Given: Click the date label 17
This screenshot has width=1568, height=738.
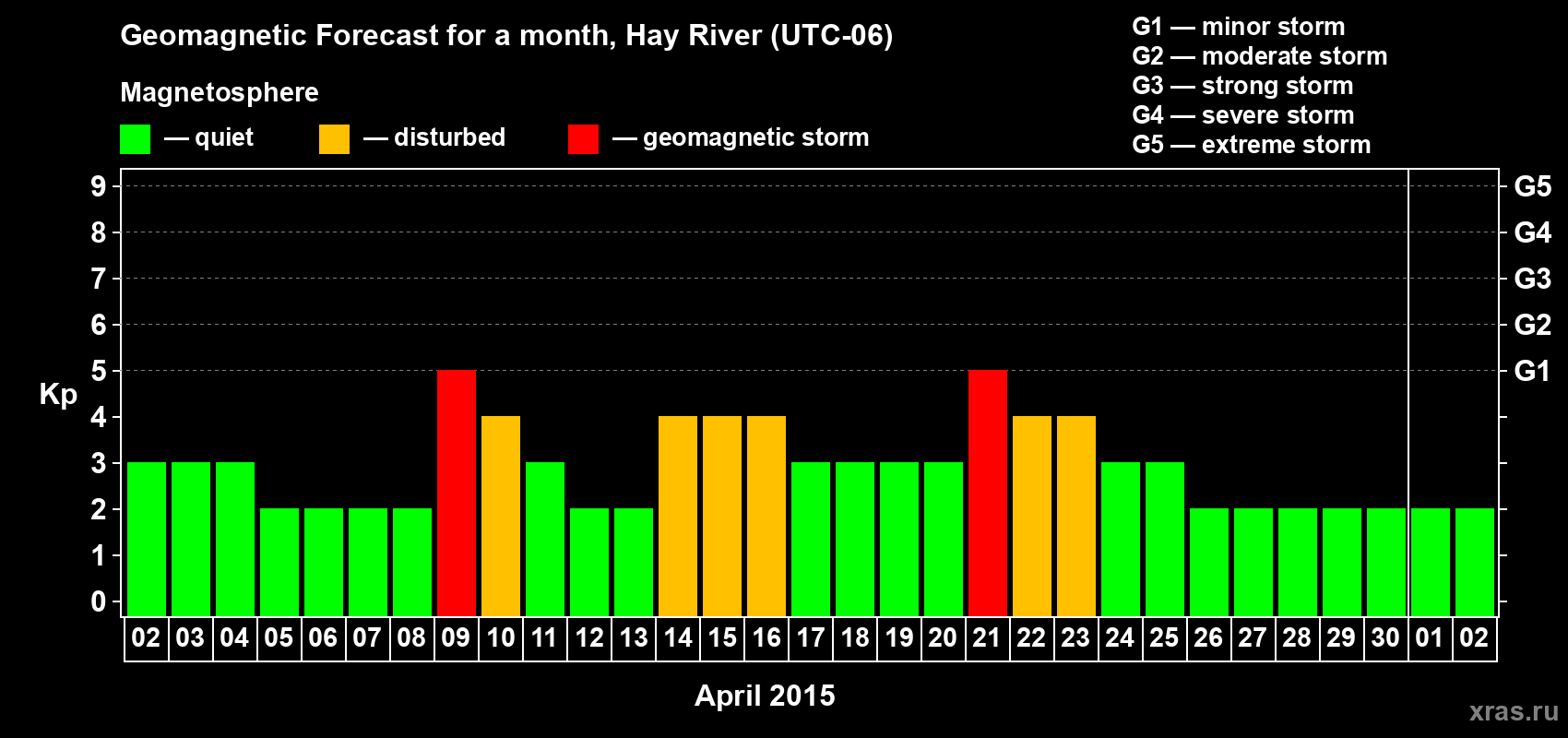Looking at the screenshot, I should tap(811, 637).
